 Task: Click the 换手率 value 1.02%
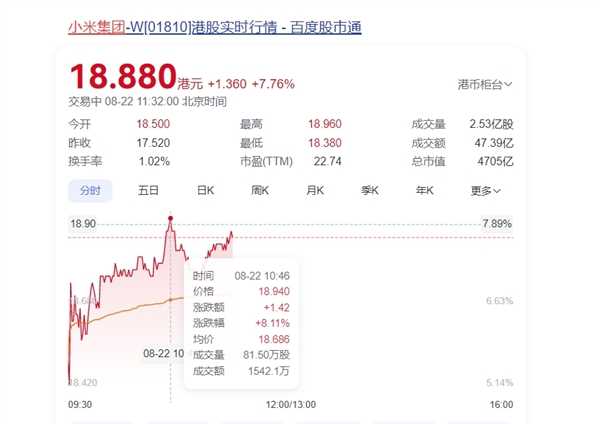pos(154,161)
